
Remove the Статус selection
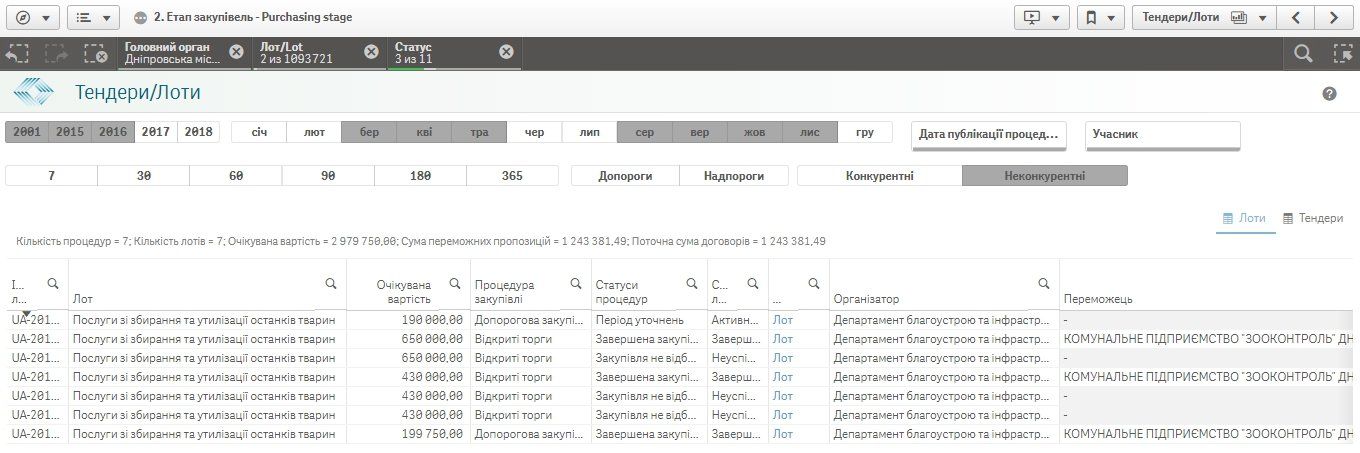coord(506,52)
